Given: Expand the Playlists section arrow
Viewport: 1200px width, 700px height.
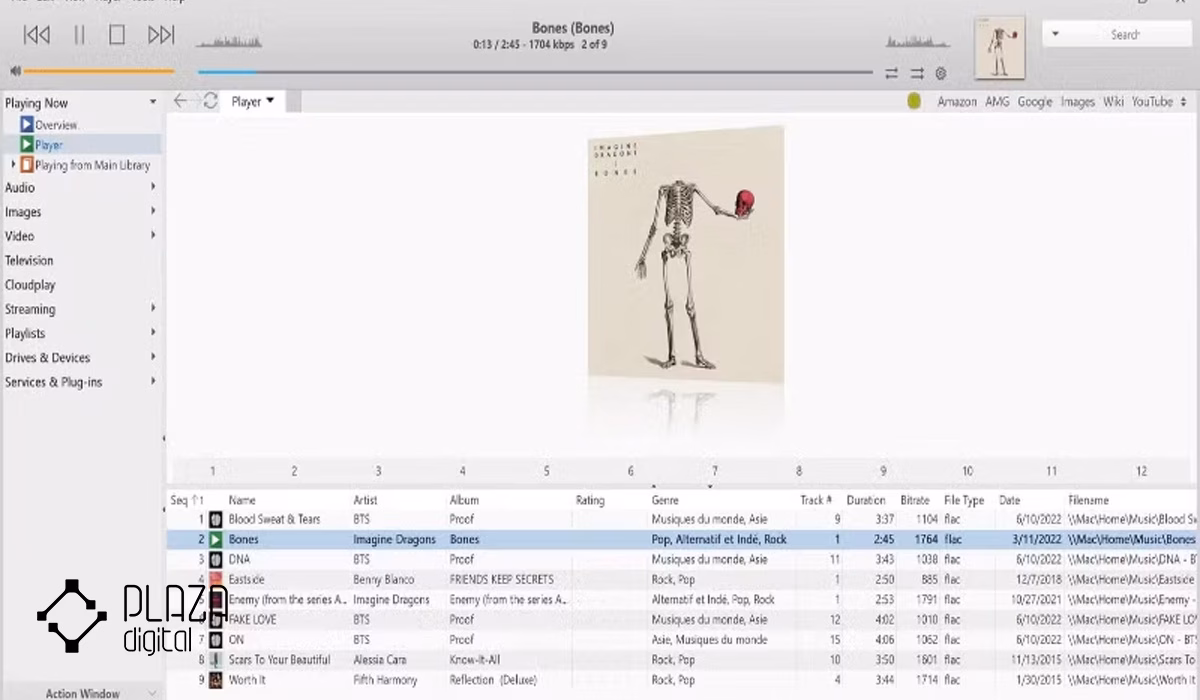Looking at the screenshot, I should 153,333.
